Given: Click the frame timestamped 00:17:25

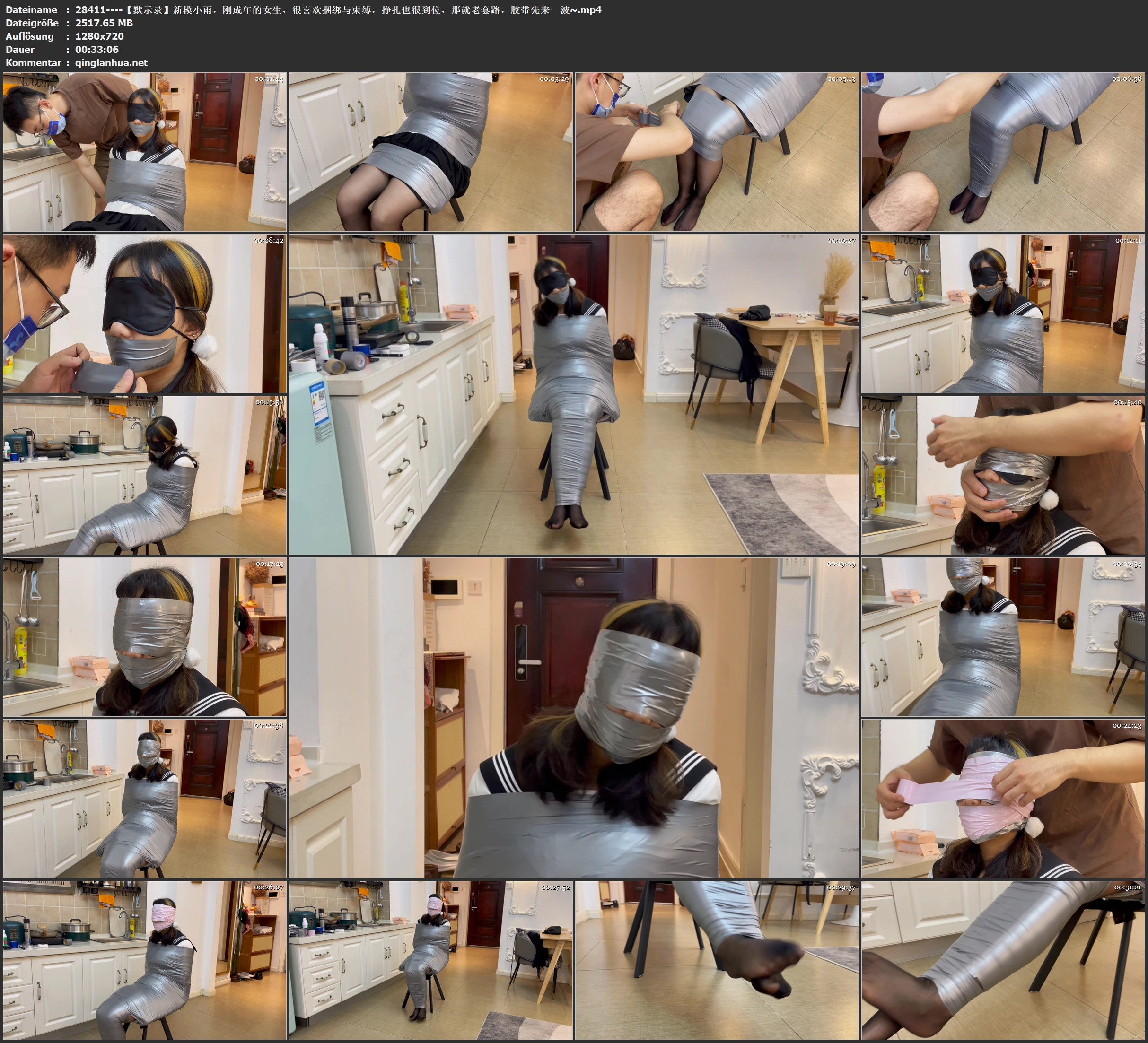Looking at the screenshot, I should [145, 636].
